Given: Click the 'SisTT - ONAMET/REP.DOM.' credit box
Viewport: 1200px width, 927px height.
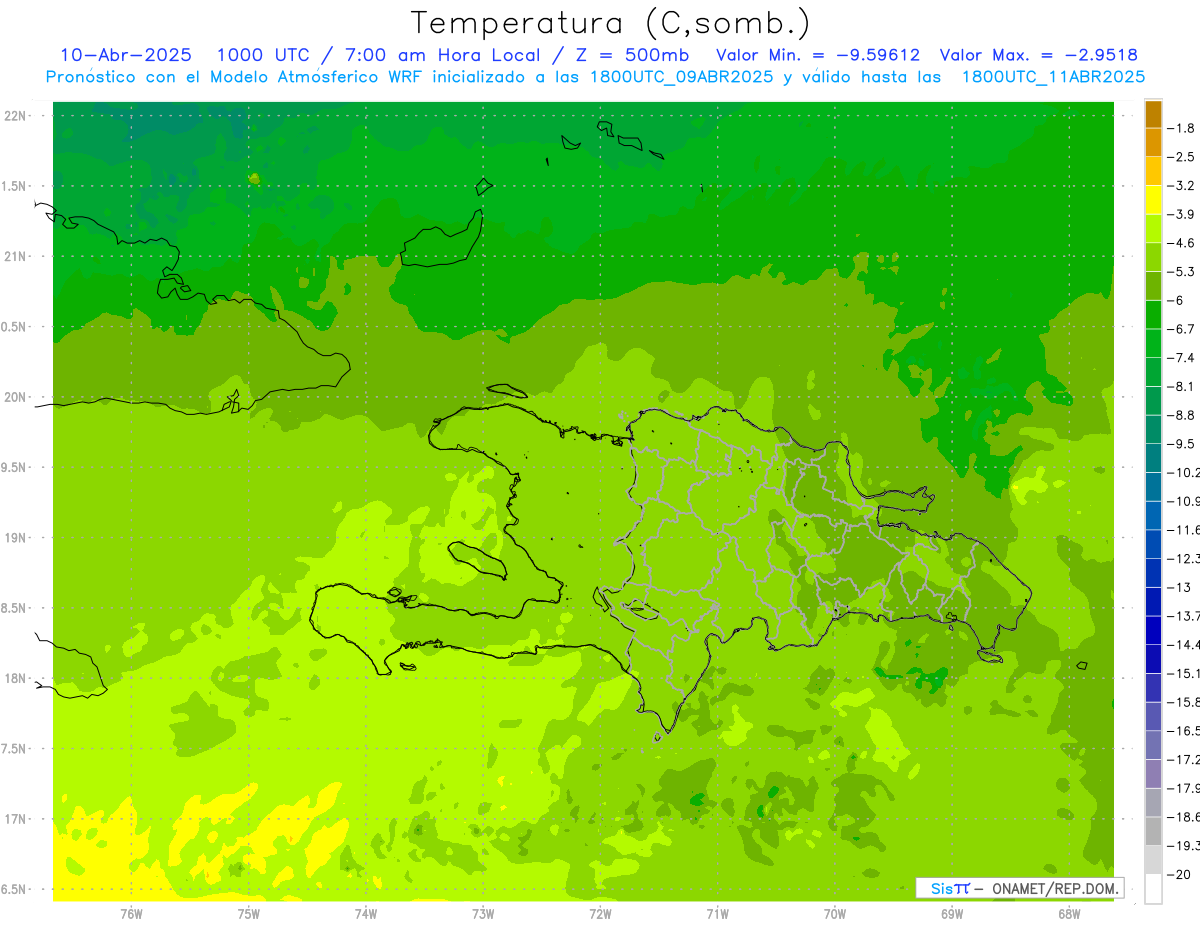Looking at the screenshot, I should 1020,888.
